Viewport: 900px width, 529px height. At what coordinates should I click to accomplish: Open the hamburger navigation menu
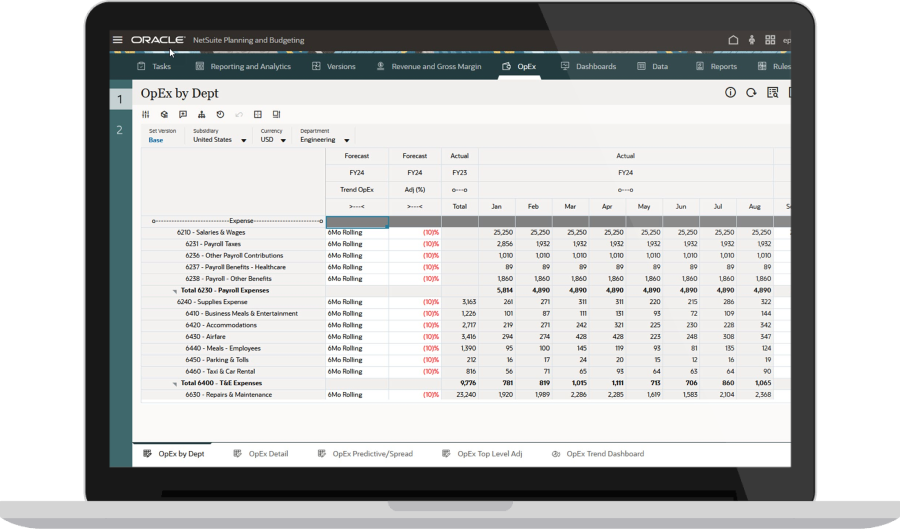(x=118, y=40)
